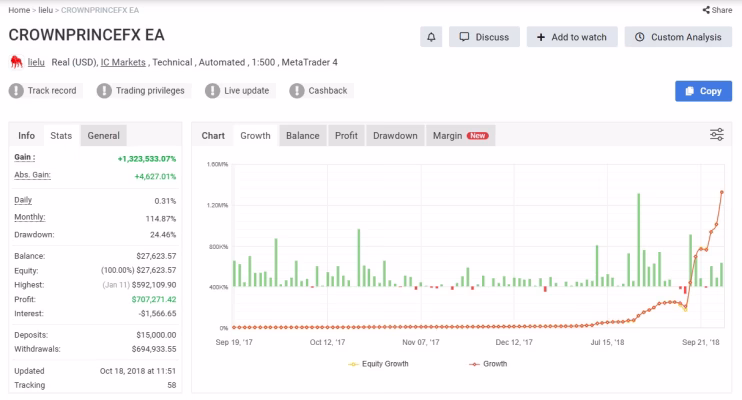Image resolution: width=742 pixels, height=400 pixels.
Task: Switch to the Balance chart tab
Action: [x=302, y=135]
